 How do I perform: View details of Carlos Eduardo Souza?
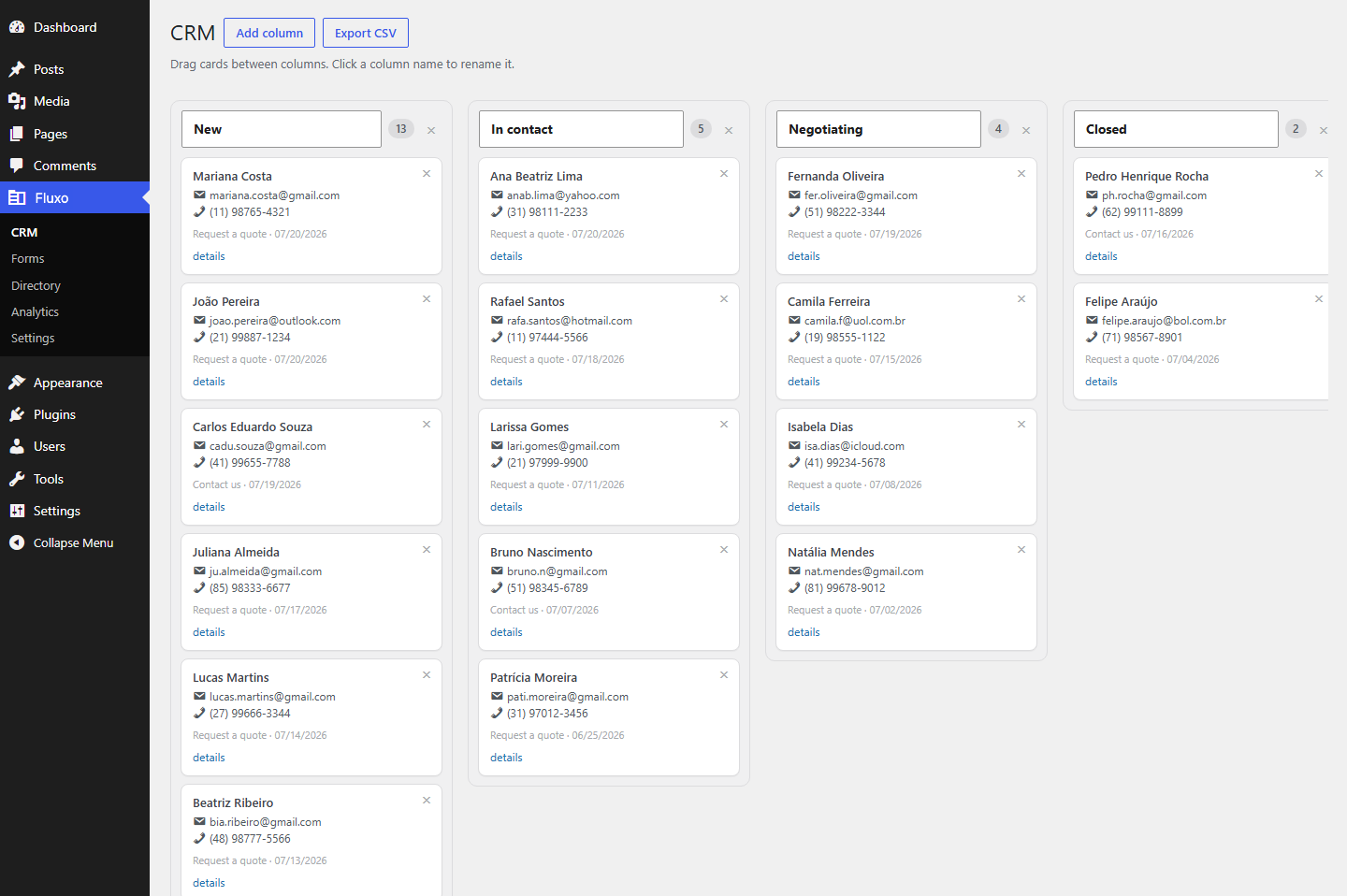209,507
